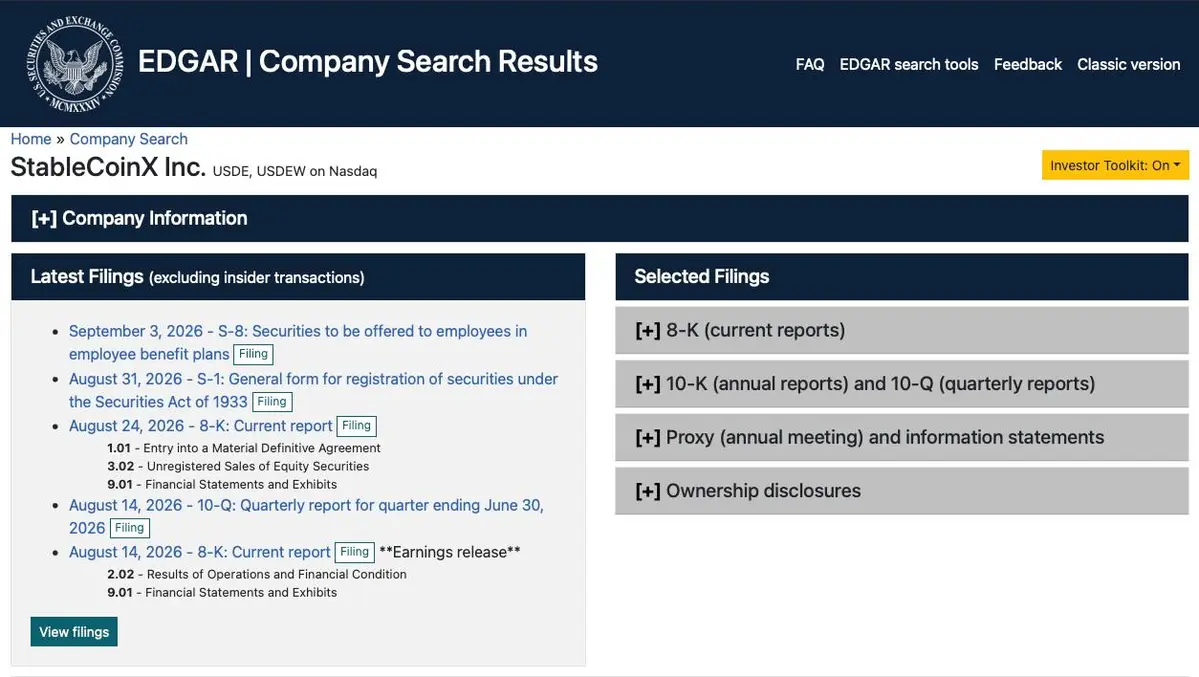Go to Home breadcrumb link
Image resolution: width=1199 pixels, height=677 pixels.
tap(31, 139)
